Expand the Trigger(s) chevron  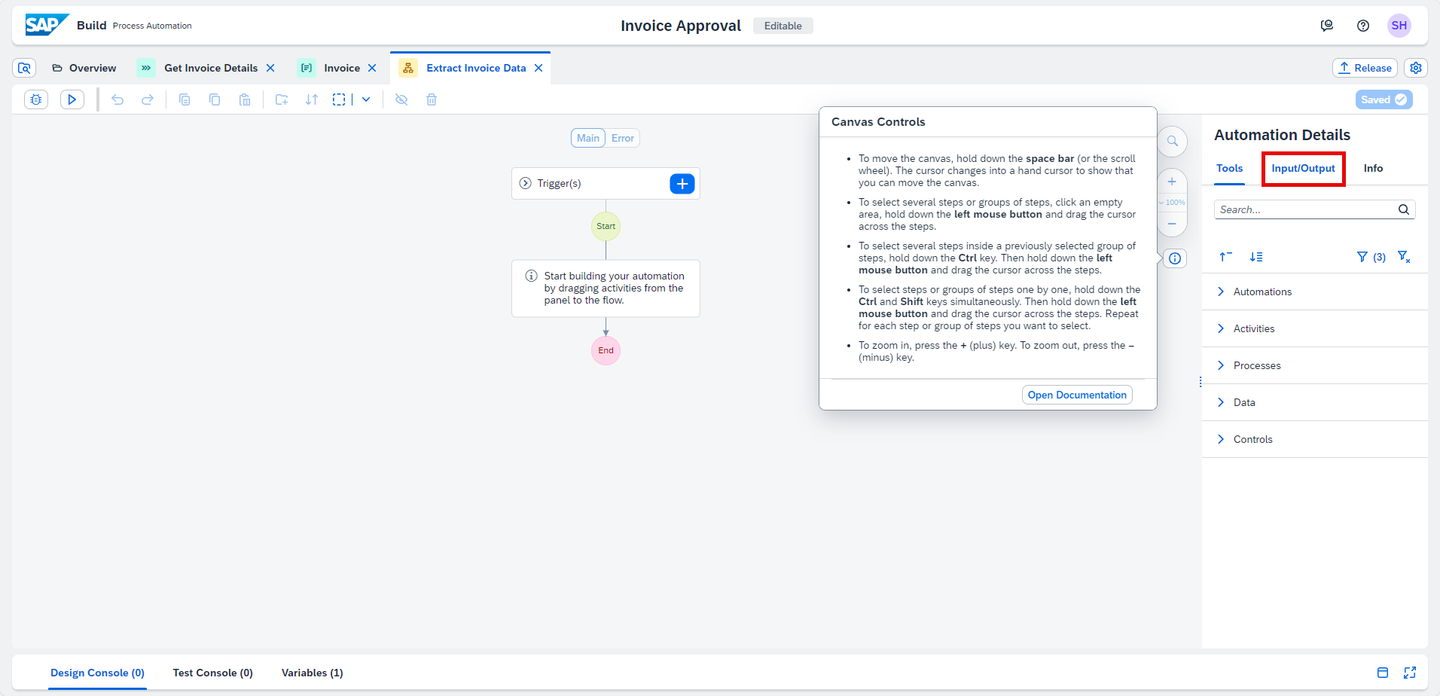526,183
